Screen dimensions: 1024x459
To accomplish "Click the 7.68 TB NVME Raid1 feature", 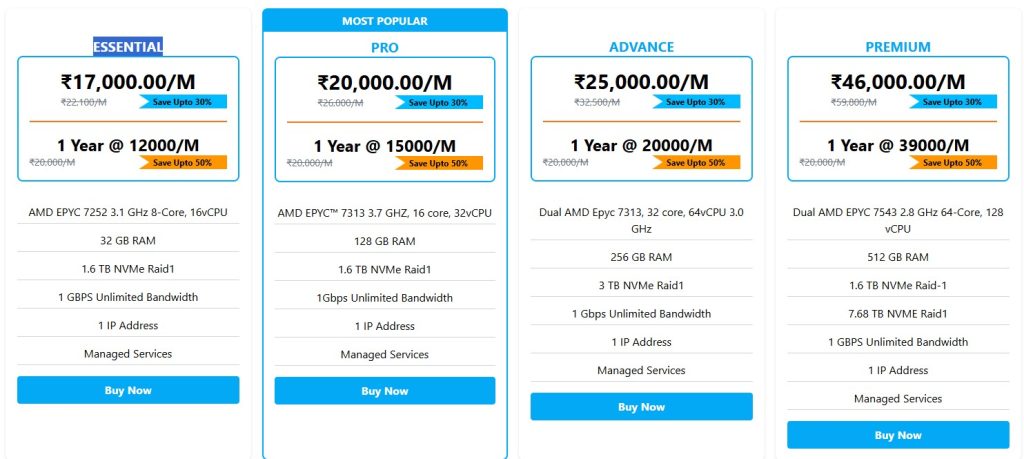I will (x=898, y=313).
